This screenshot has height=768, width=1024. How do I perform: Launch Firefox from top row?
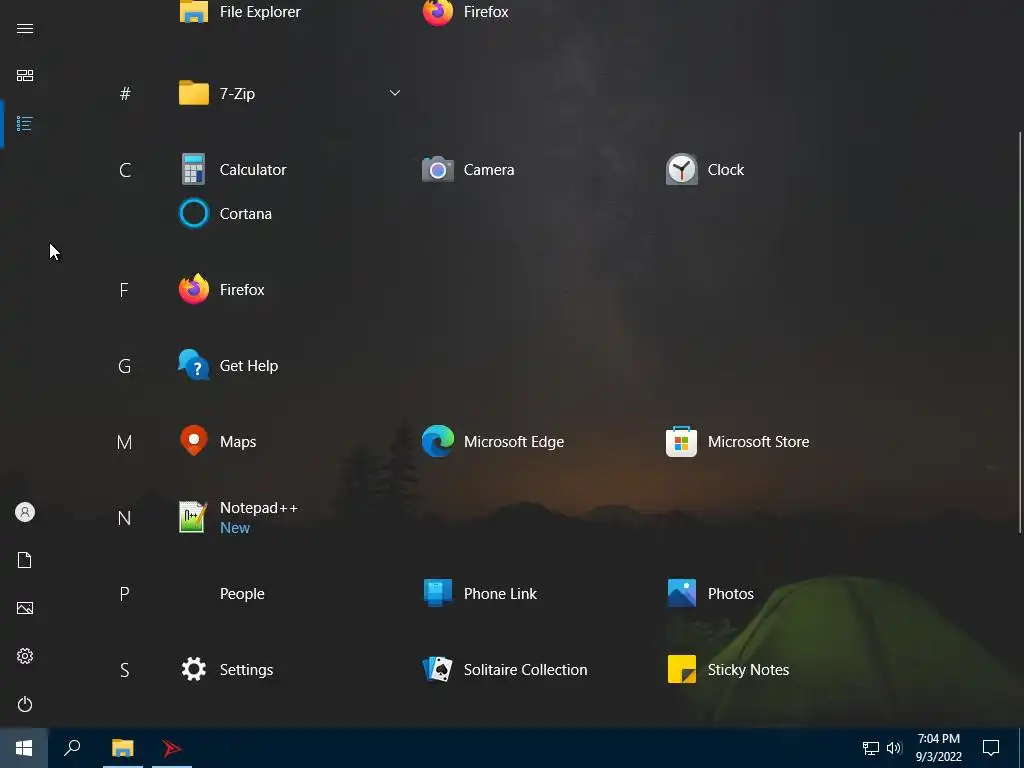[x=466, y=12]
